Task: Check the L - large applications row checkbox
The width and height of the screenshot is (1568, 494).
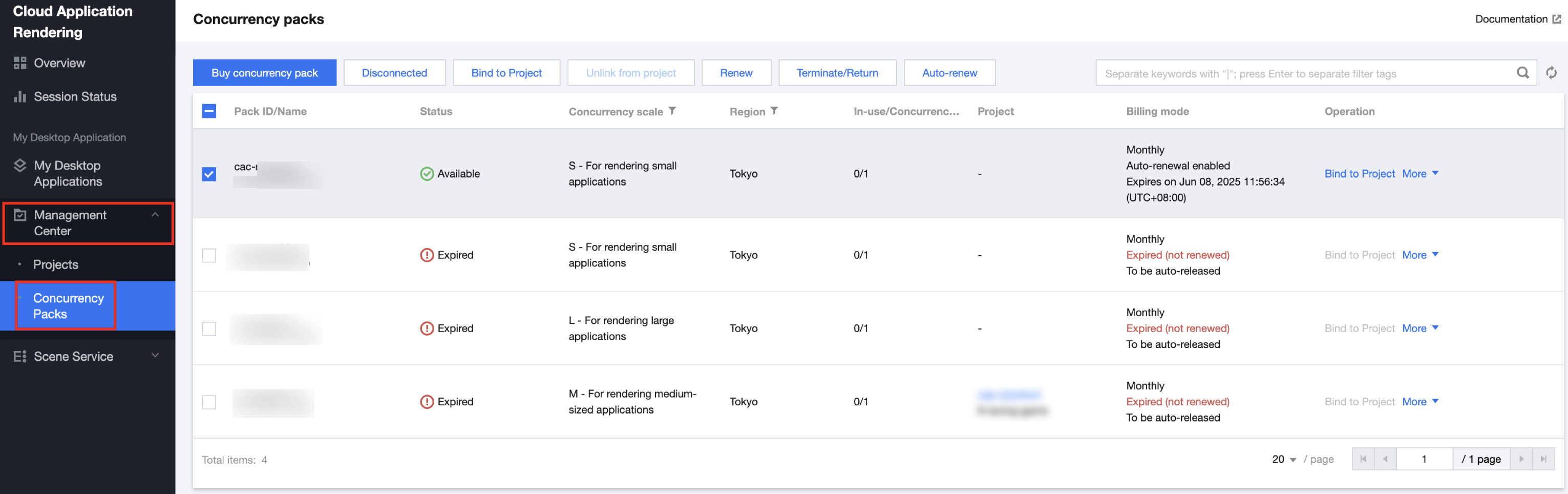Action: pyautogui.click(x=209, y=329)
